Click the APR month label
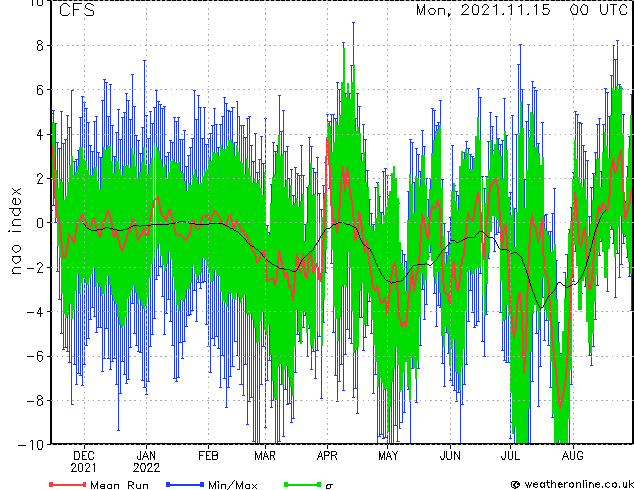This screenshot has height=490, width=634. pos(327,456)
